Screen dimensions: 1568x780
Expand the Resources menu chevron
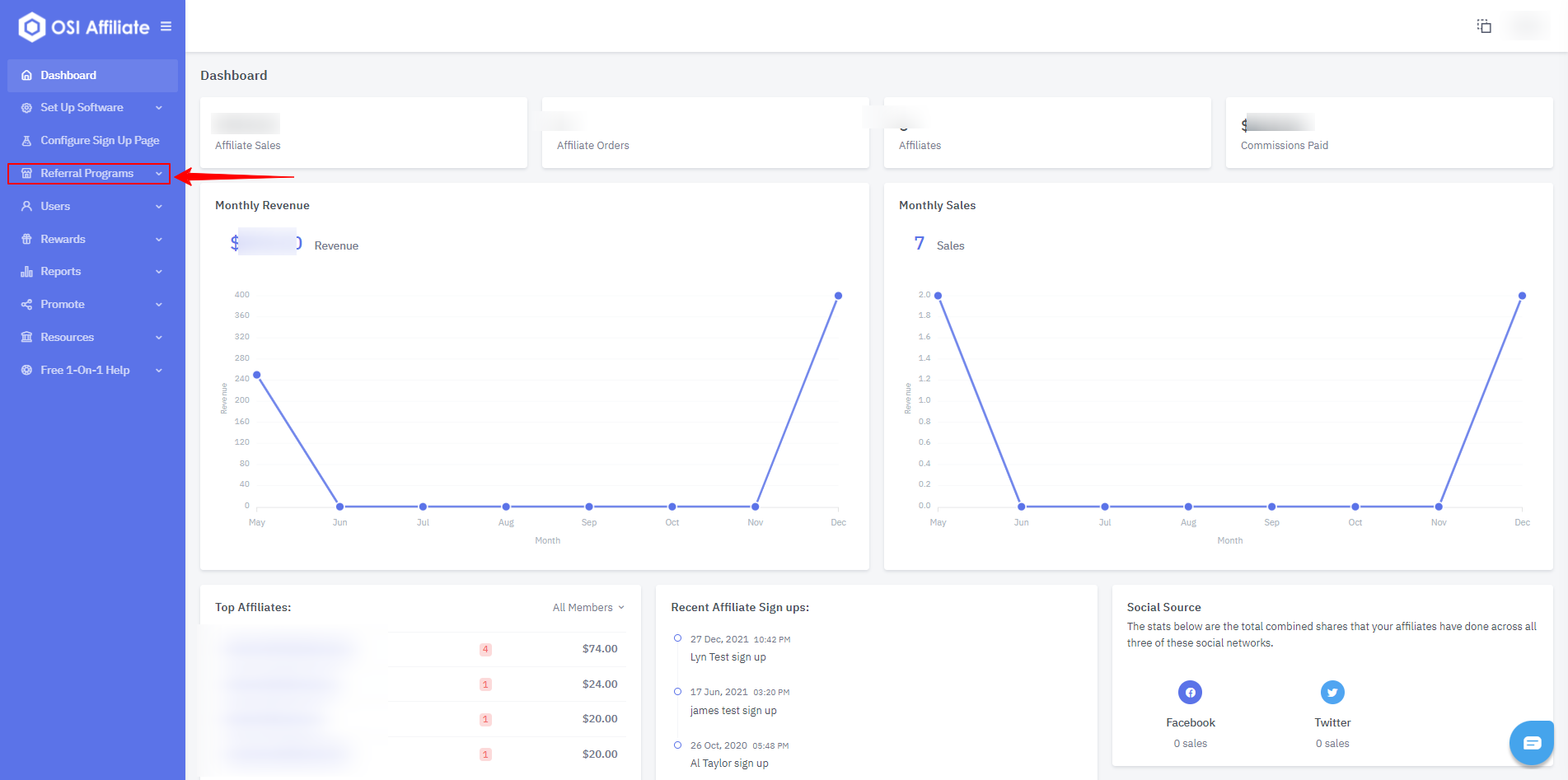point(159,338)
